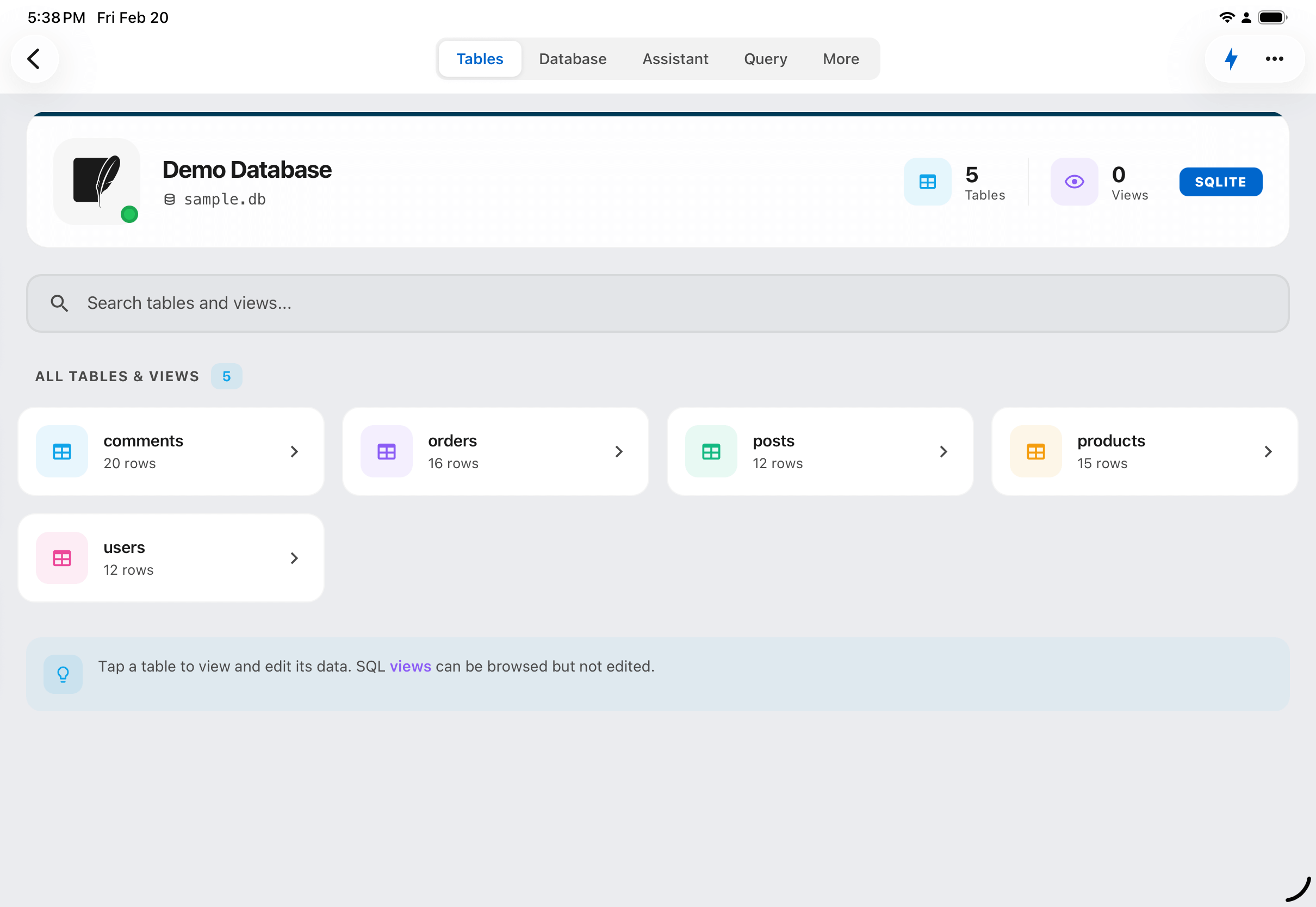
Task: Switch to the Database tab
Action: (572, 59)
